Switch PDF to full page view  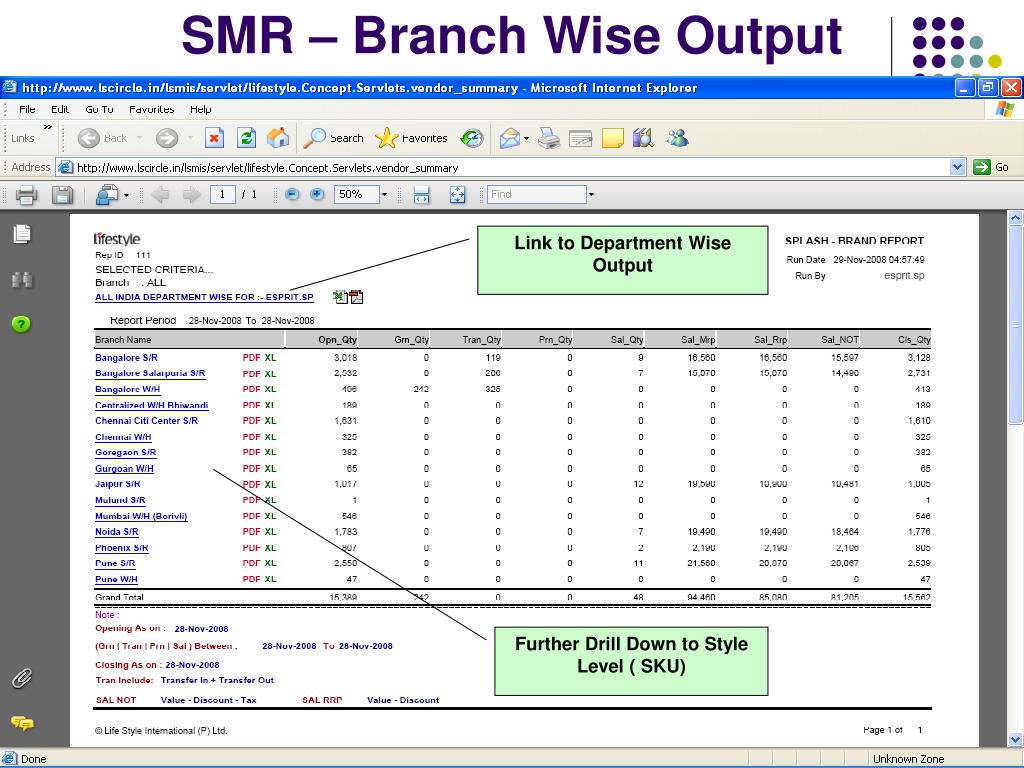point(458,195)
